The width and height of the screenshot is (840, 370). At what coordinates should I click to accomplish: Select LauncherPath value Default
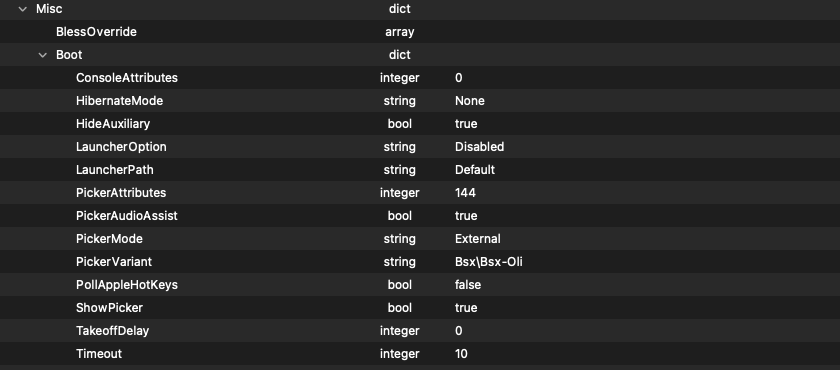(475, 170)
